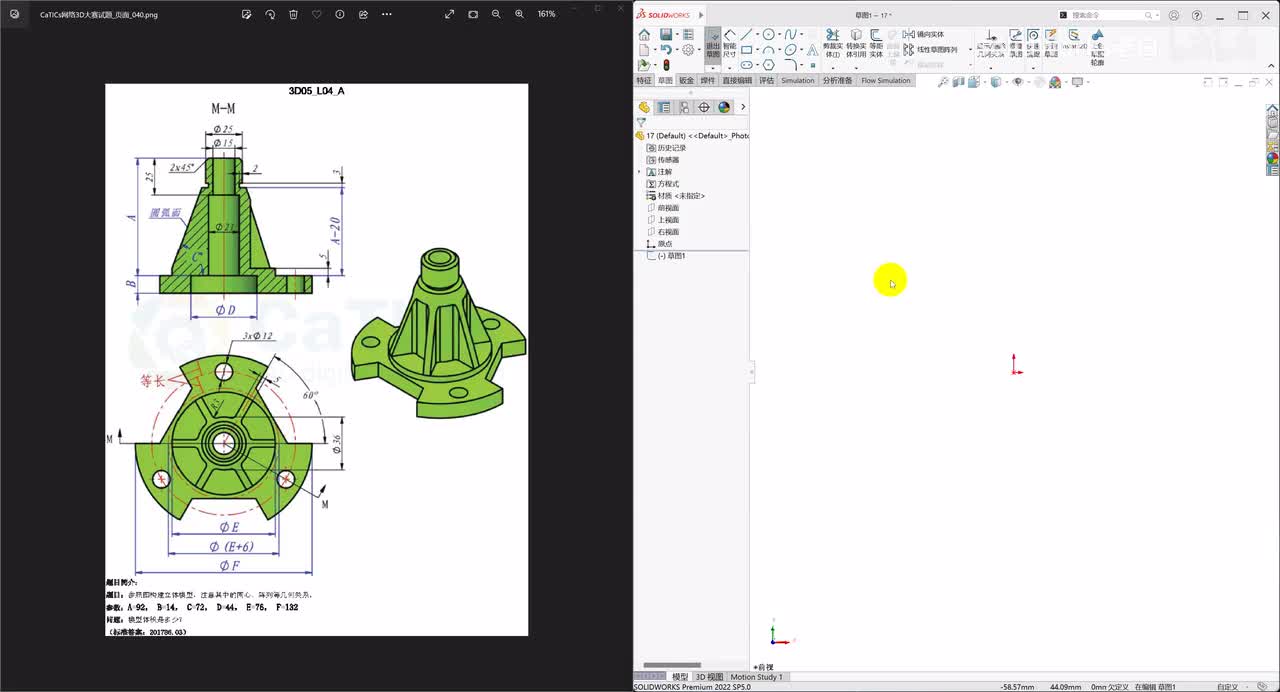Open the FeatureManager design tree tab
The width and height of the screenshot is (1280, 692).
(644, 107)
